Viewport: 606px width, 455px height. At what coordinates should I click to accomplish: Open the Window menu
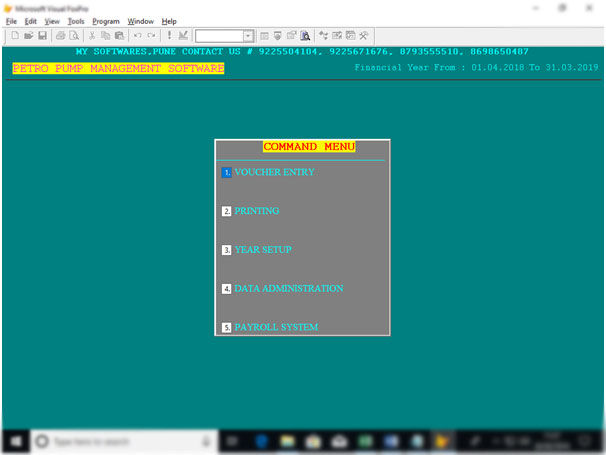tap(141, 21)
